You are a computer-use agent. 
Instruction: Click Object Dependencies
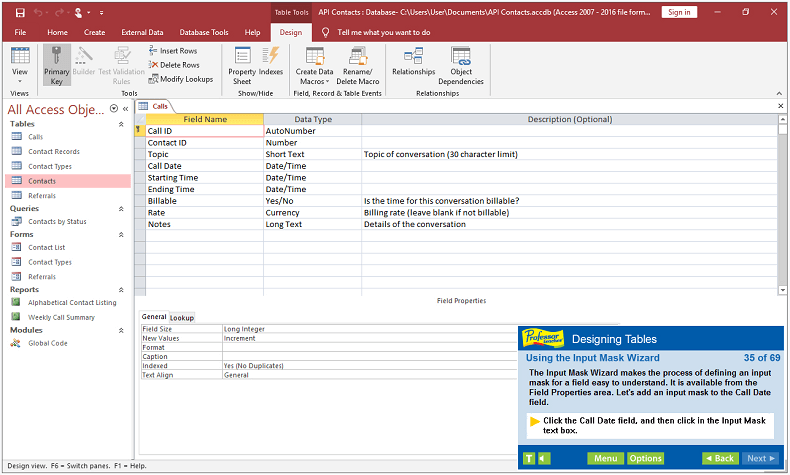[461, 65]
